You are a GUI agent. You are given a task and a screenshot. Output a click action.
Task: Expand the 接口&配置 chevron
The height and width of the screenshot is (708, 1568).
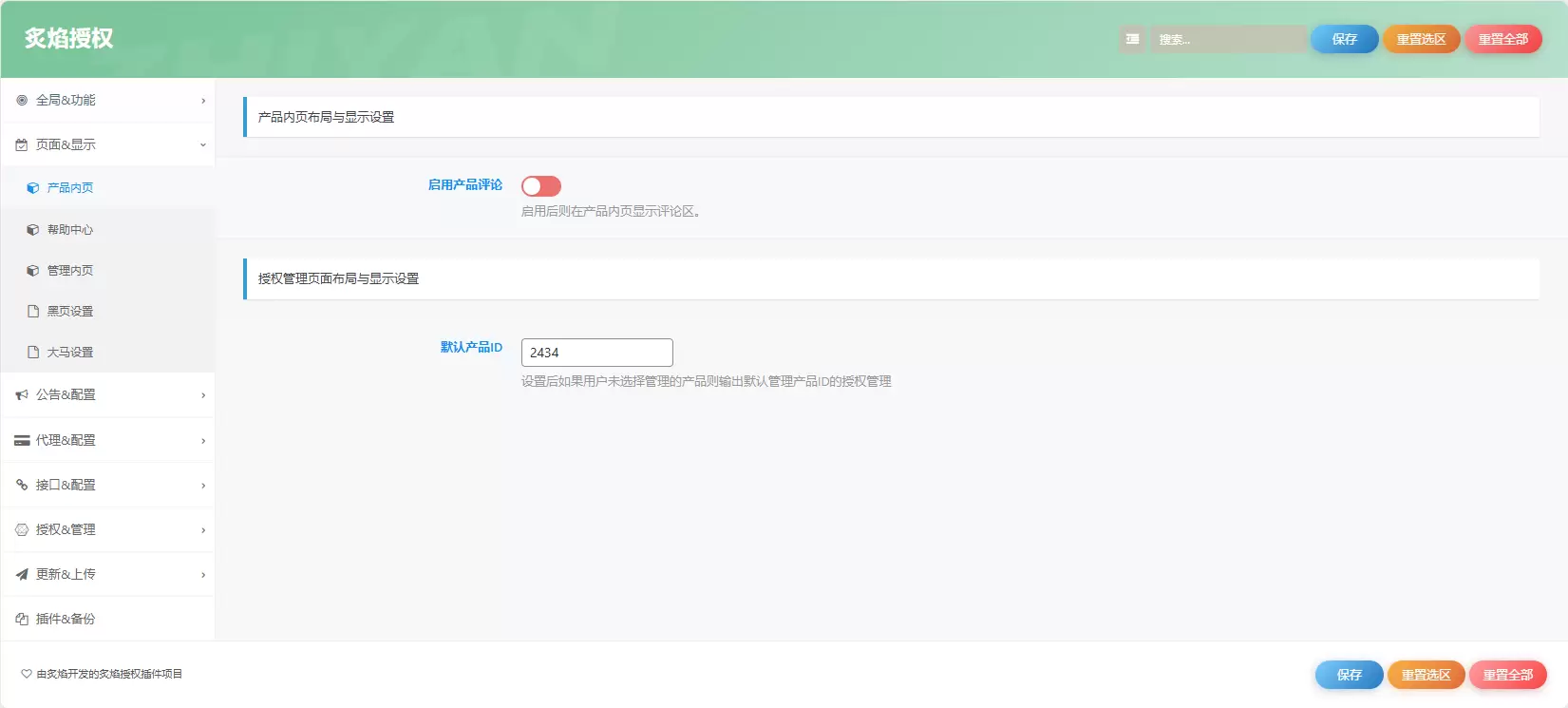[x=203, y=486]
